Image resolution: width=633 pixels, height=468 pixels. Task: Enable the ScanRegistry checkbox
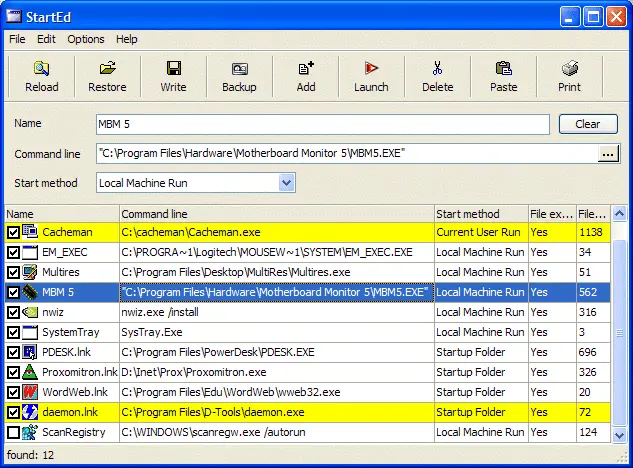(x=12, y=432)
